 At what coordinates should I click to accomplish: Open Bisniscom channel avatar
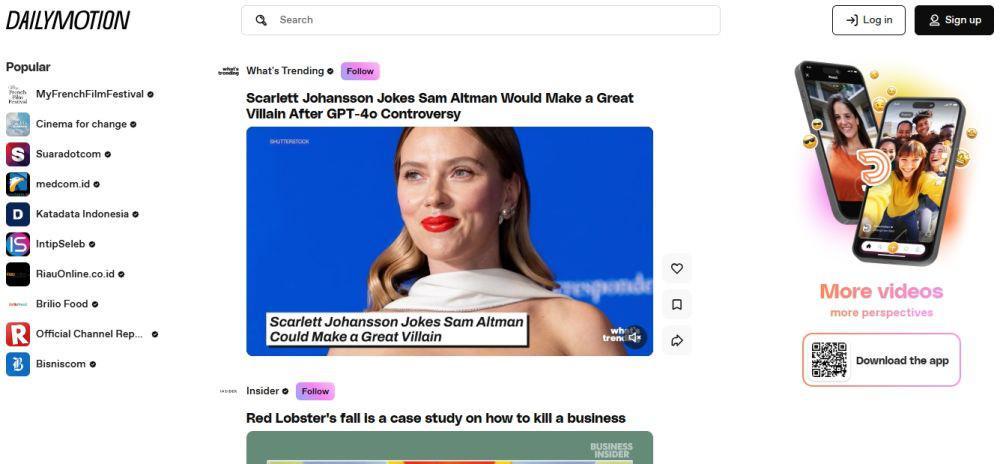click(x=18, y=364)
